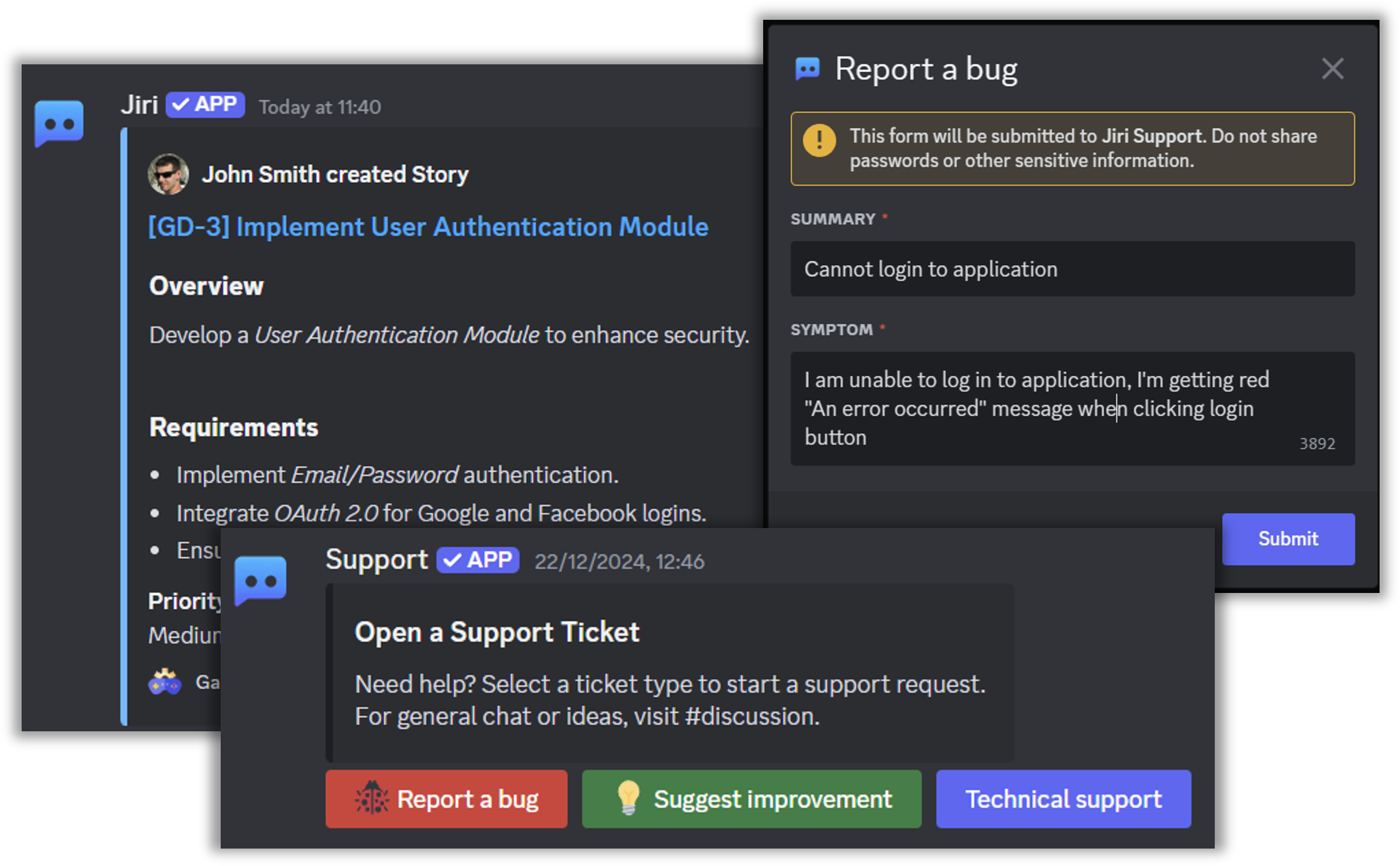Click the Report a bug dialog bot icon

click(x=807, y=69)
